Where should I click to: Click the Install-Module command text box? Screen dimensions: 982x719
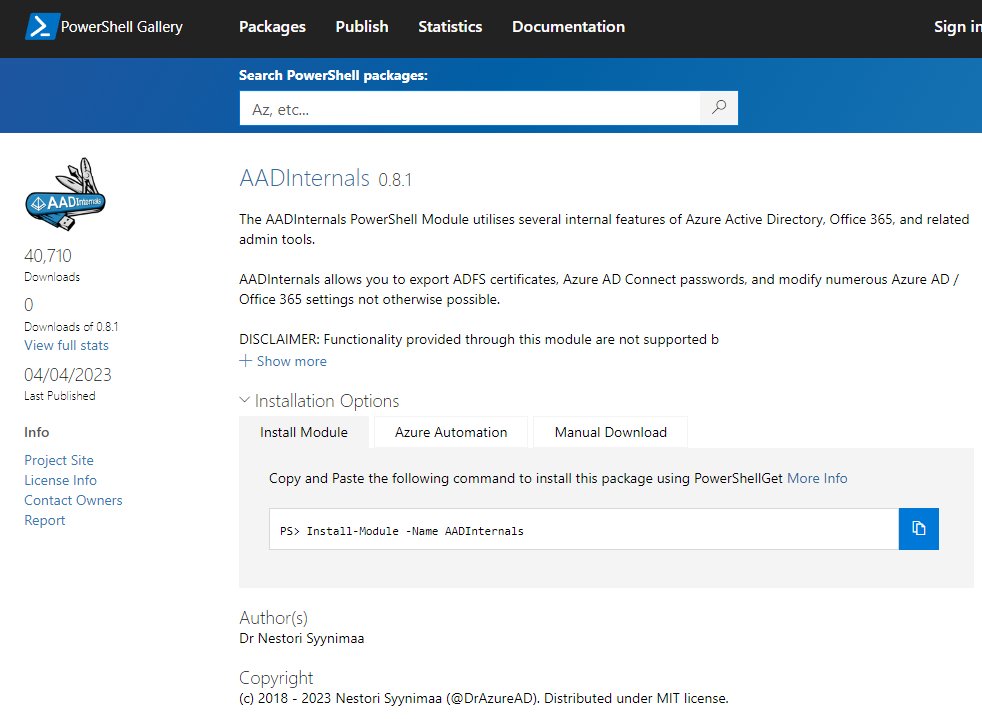[584, 529]
